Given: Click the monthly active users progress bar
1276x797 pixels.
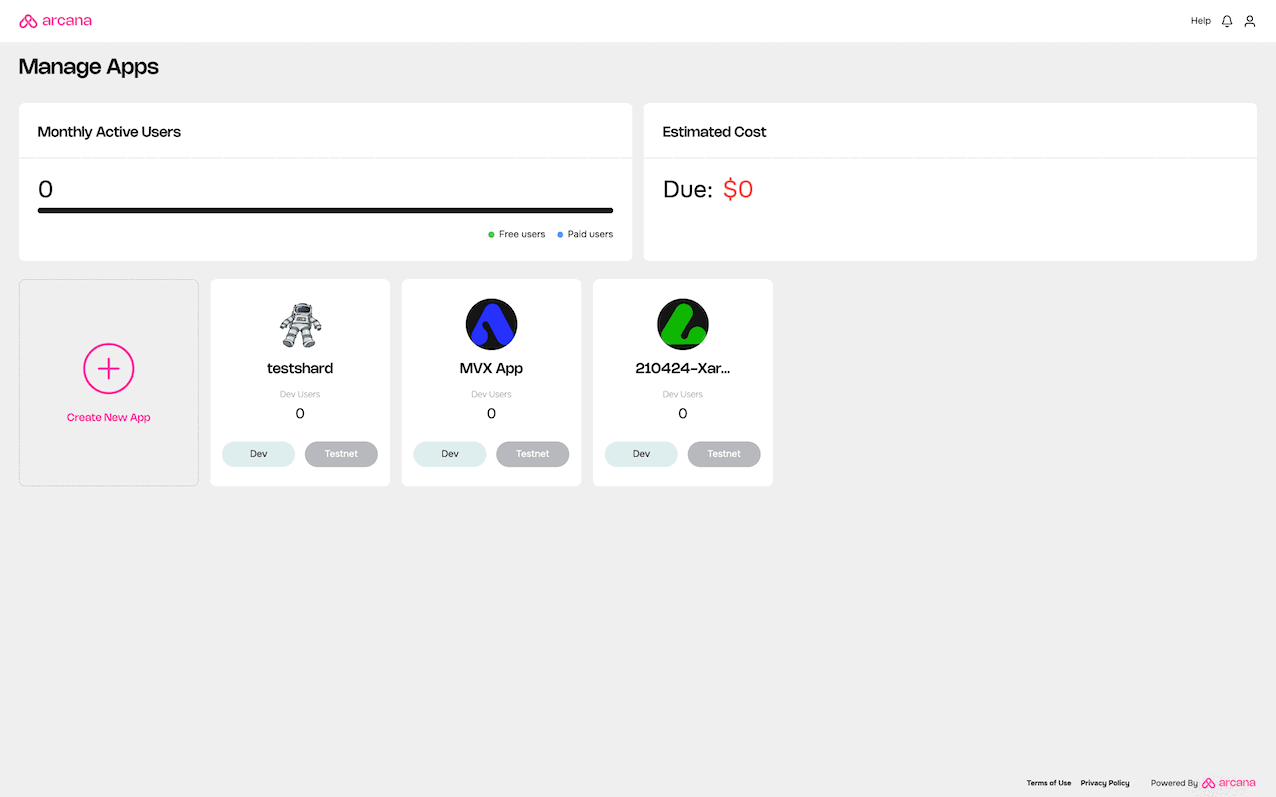Looking at the screenshot, I should (325, 210).
